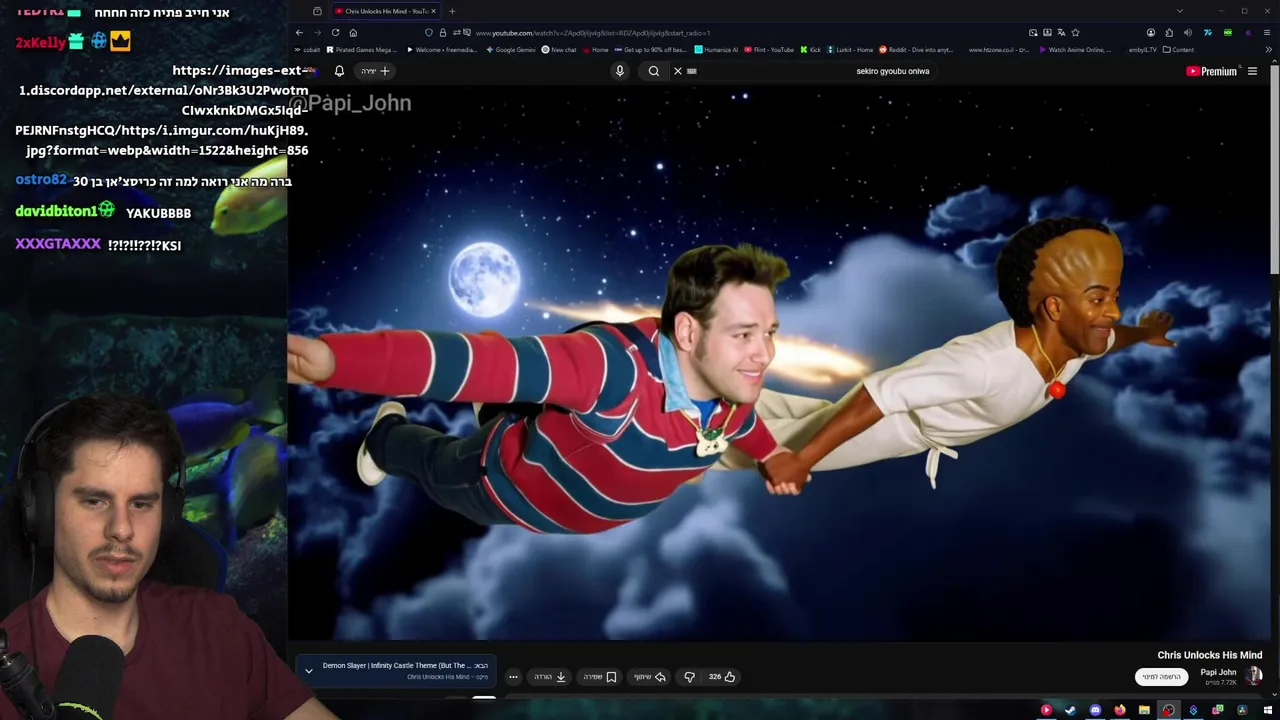
Task: Open the Papi John channel name link
Action: [x=1218, y=673]
